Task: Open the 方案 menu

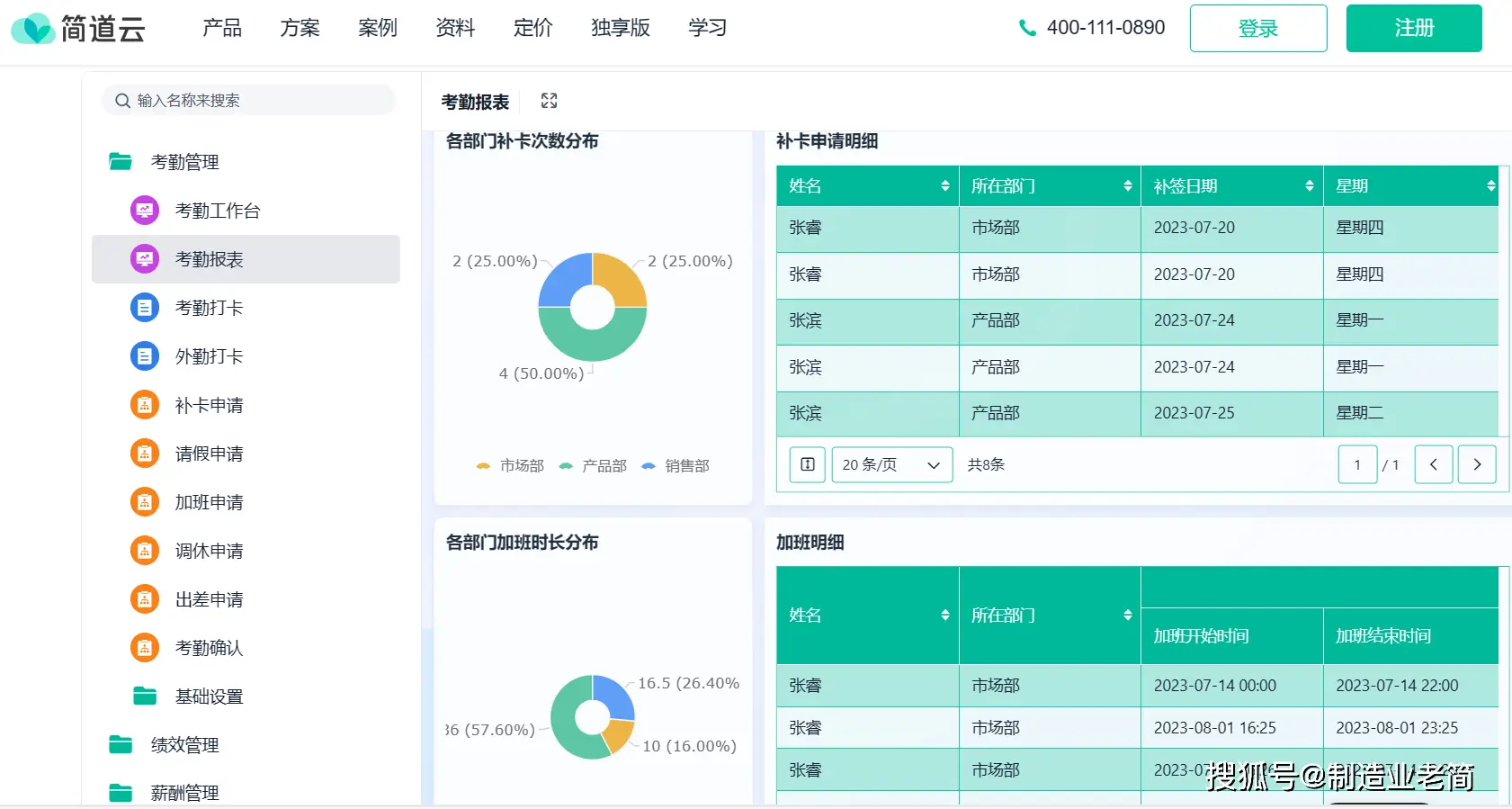Action: [300, 28]
